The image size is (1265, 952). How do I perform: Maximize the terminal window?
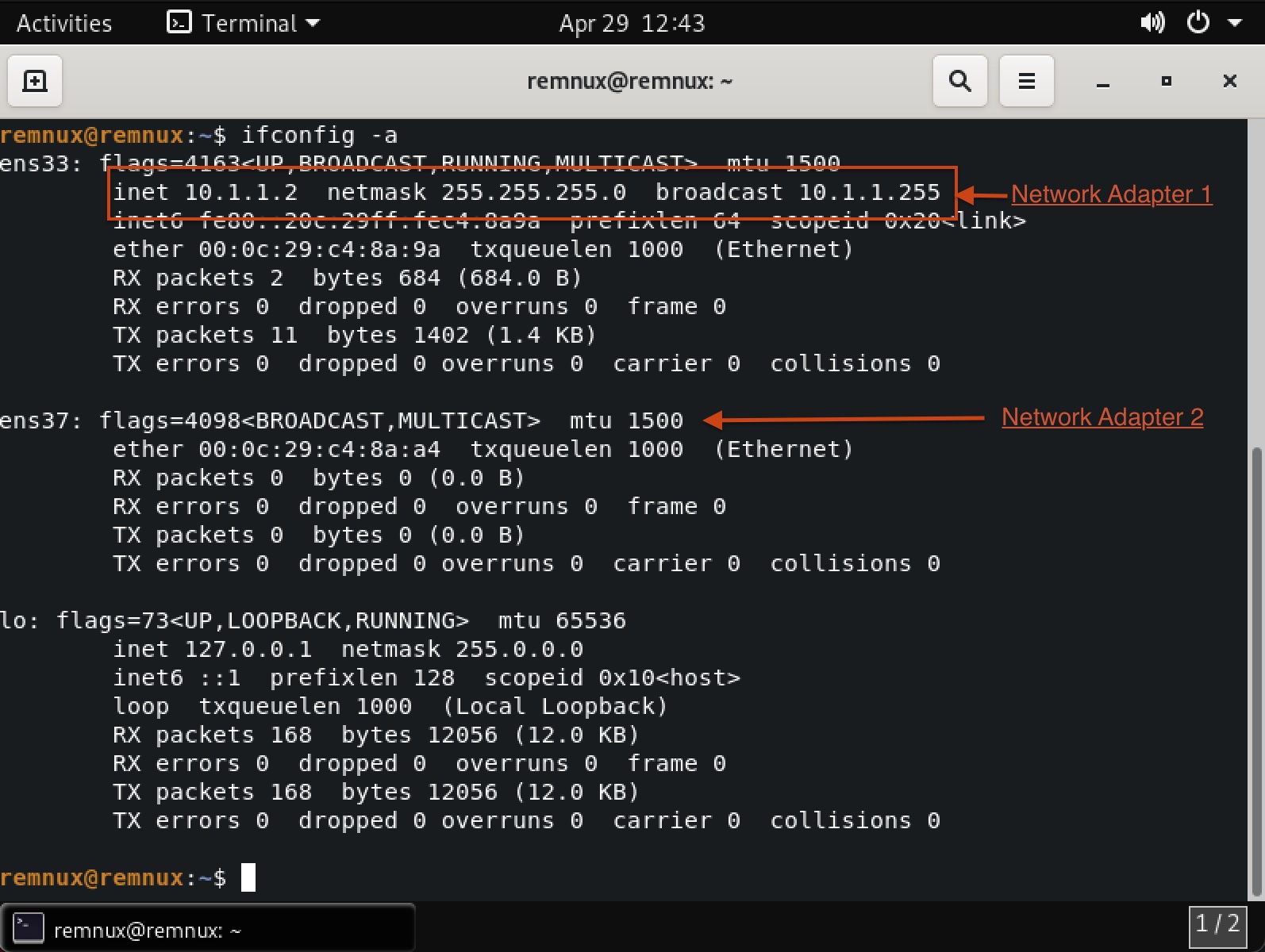coord(1166,81)
